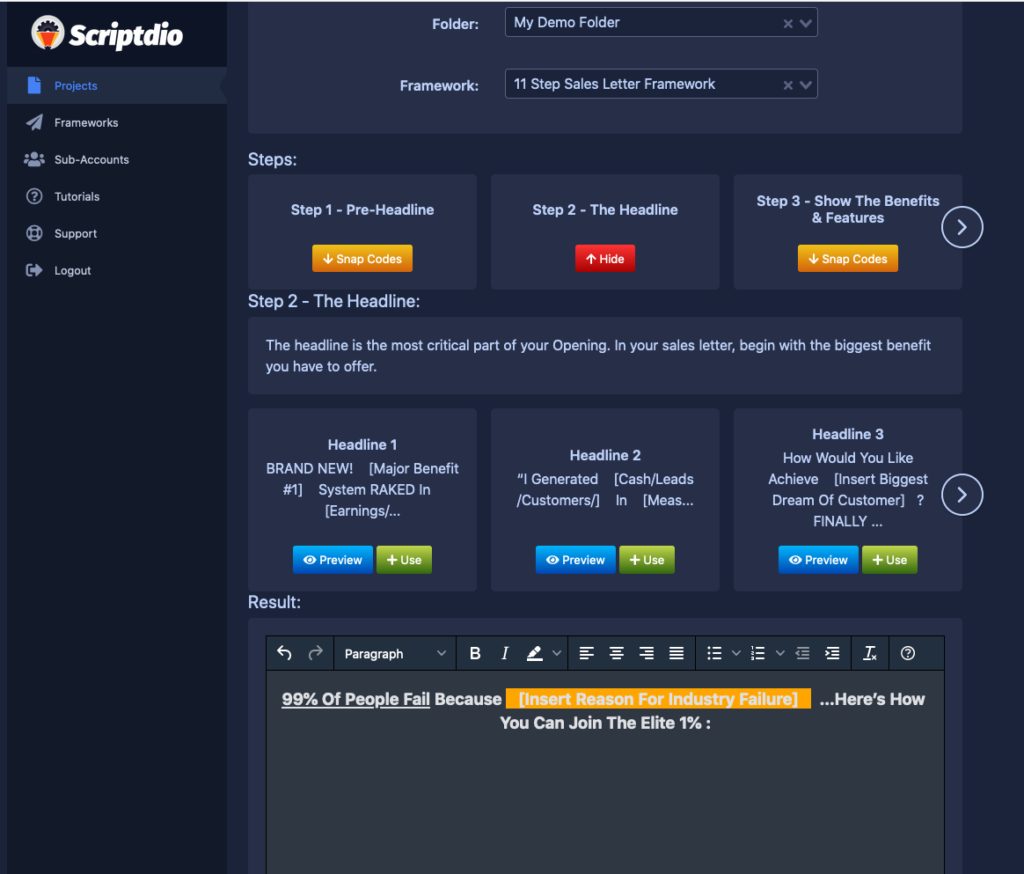Use Headline 3
Image resolution: width=1024 pixels, height=874 pixels.
click(x=889, y=560)
